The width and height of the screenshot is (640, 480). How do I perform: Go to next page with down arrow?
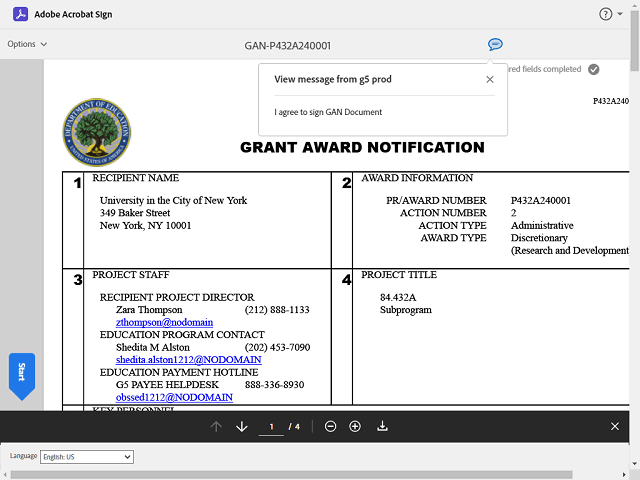point(241,427)
